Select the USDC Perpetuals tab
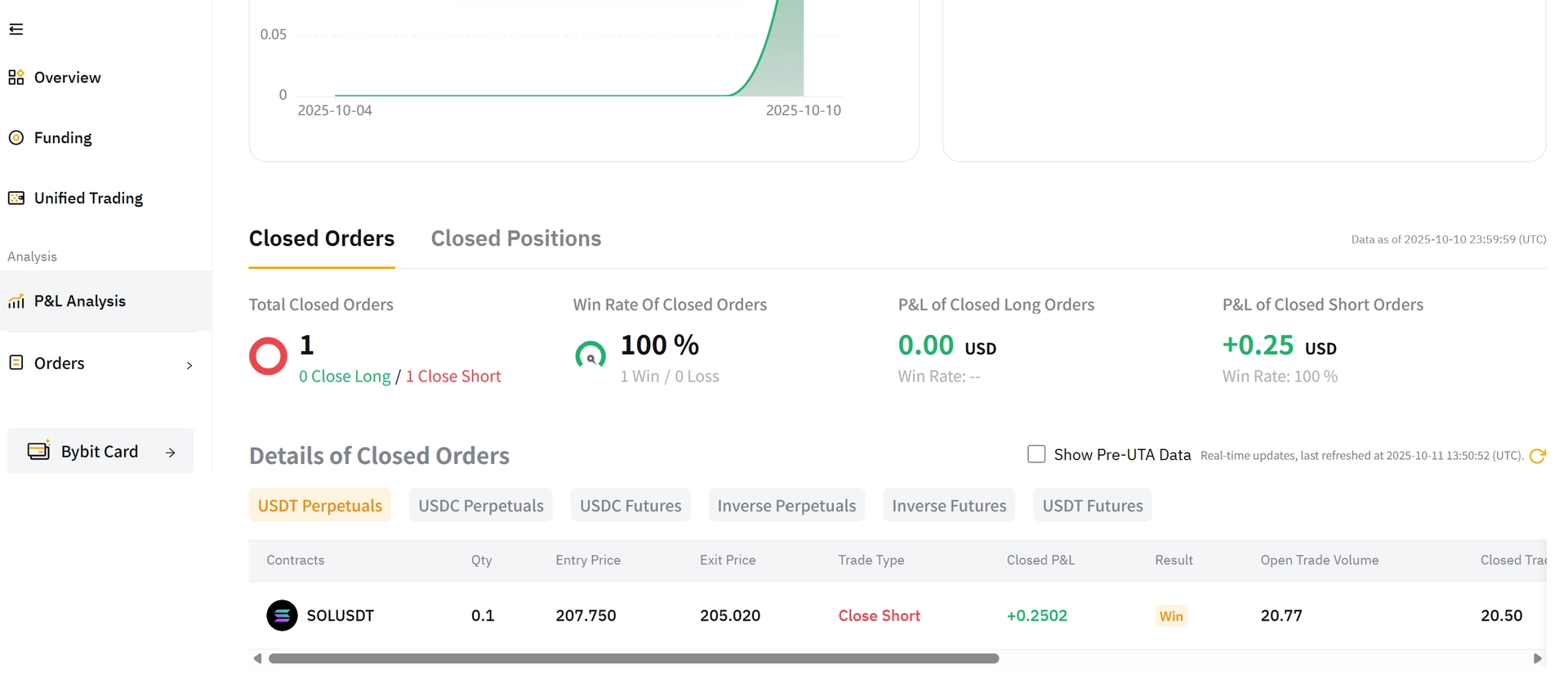Screen dimensions: 1568x691 pyautogui.click(x=480, y=506)
